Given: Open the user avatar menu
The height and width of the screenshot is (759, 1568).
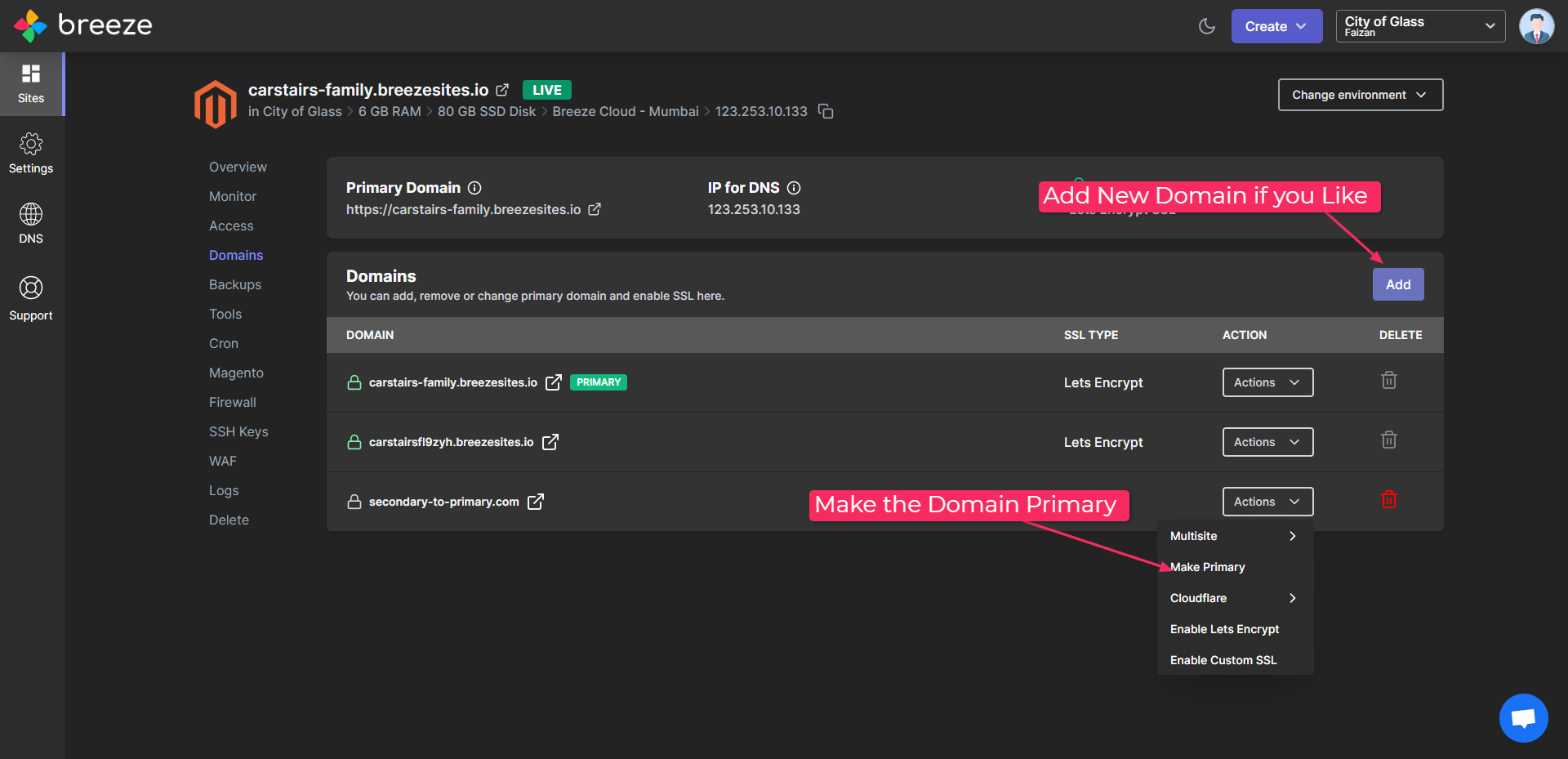Looking at the screenshot, I should tap(1536, 26).
